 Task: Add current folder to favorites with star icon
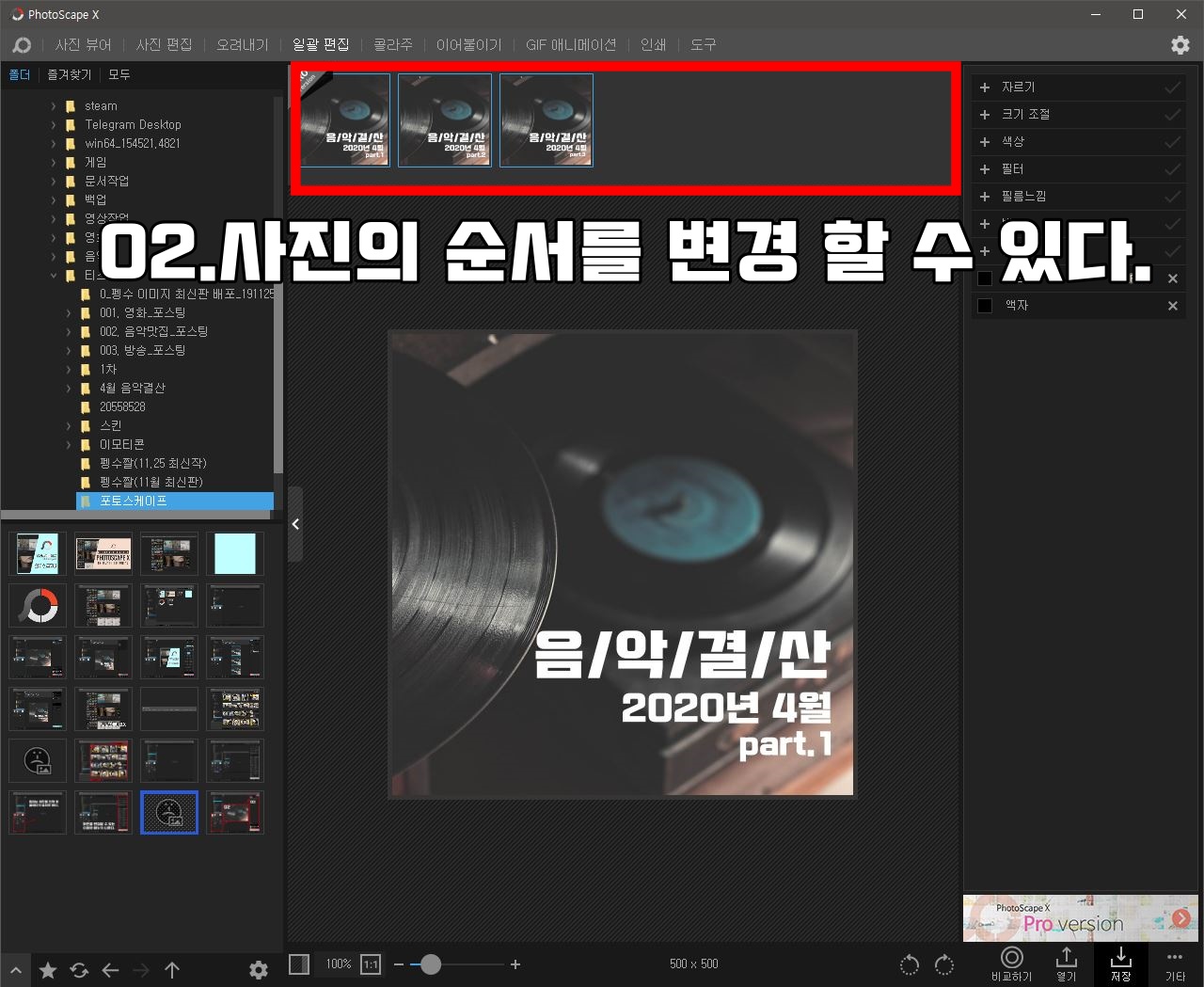point(48,970)
